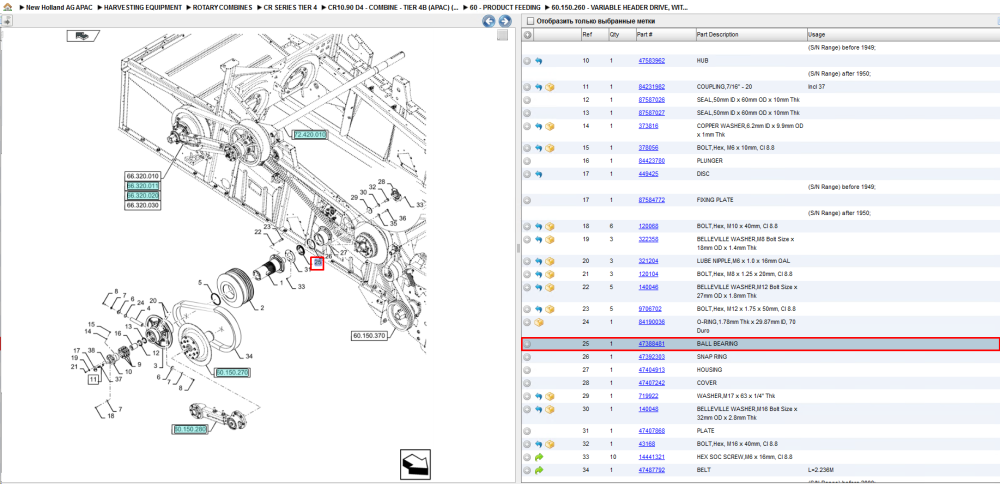The image size is (1000, 484).
Task: Click diagram group label 60.150.280
Action: (x=190, y=429)
